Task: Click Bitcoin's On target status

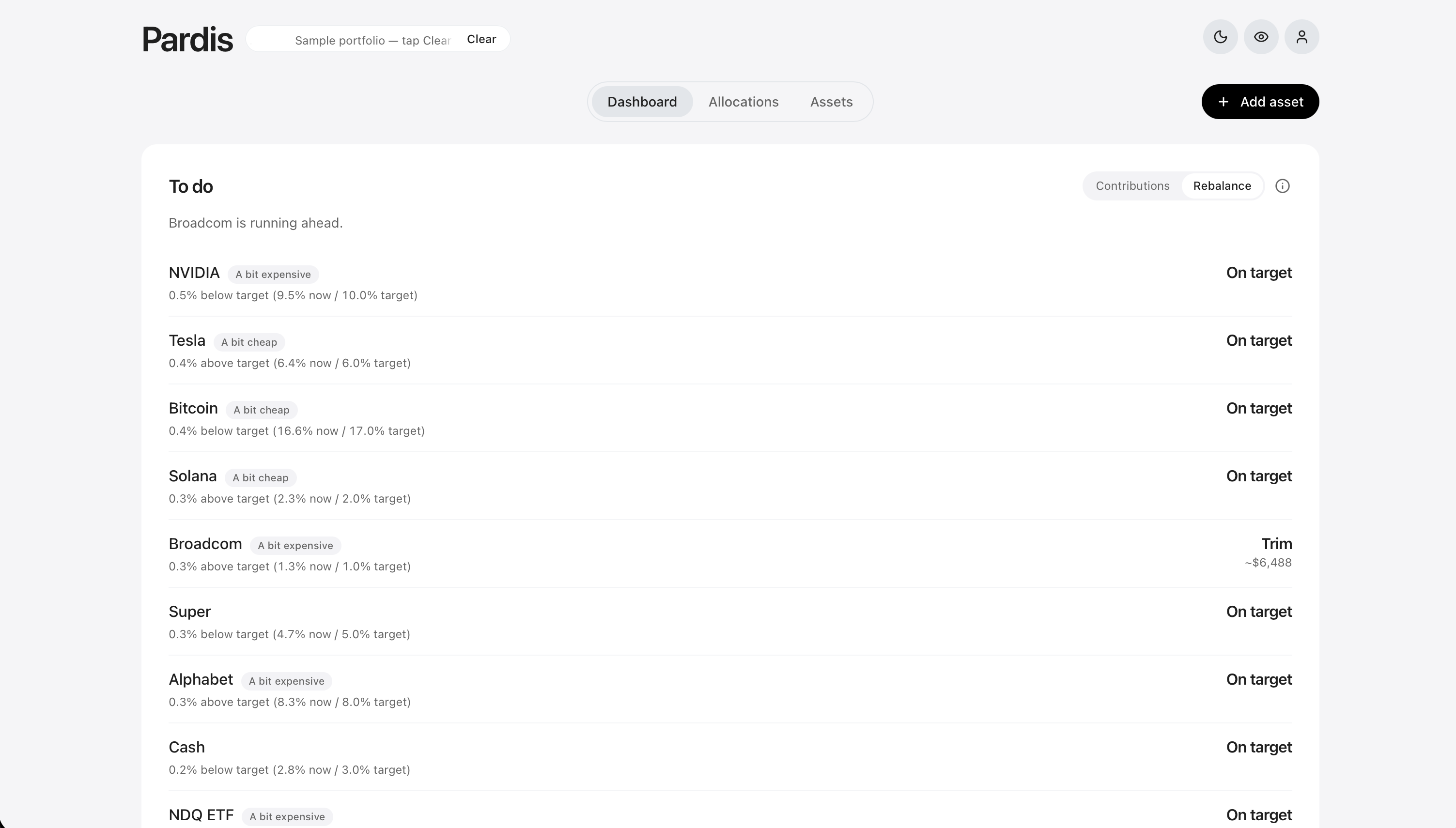Action: pyautogui.click(x=1259, y=408)
